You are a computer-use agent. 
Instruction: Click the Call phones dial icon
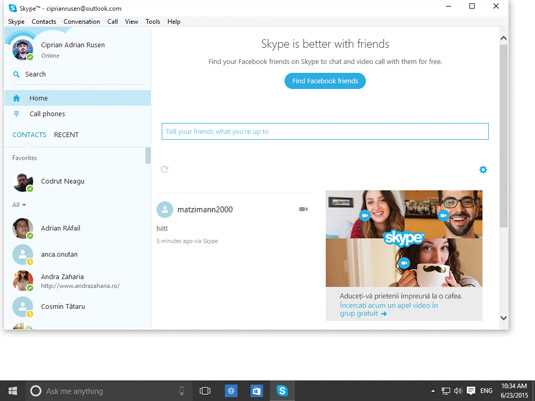pos(16,114)
